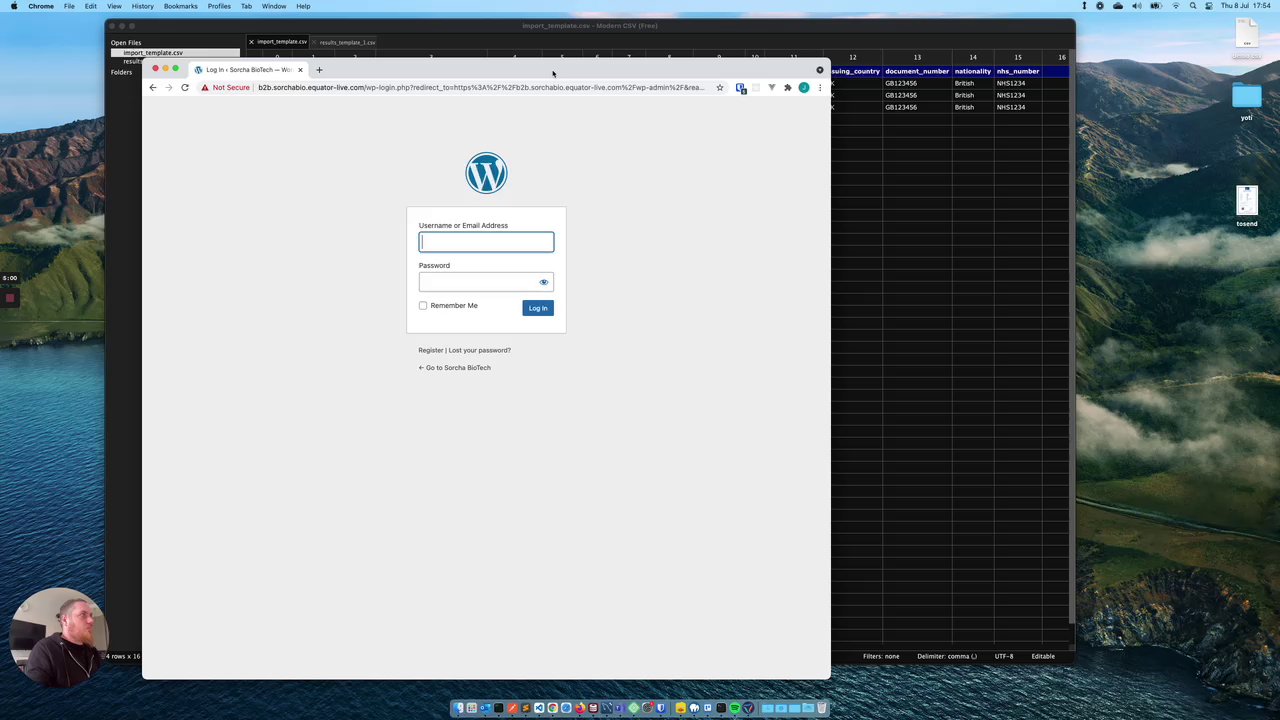Open the Apple menu

pyautogui.click(x=14, y=6)
